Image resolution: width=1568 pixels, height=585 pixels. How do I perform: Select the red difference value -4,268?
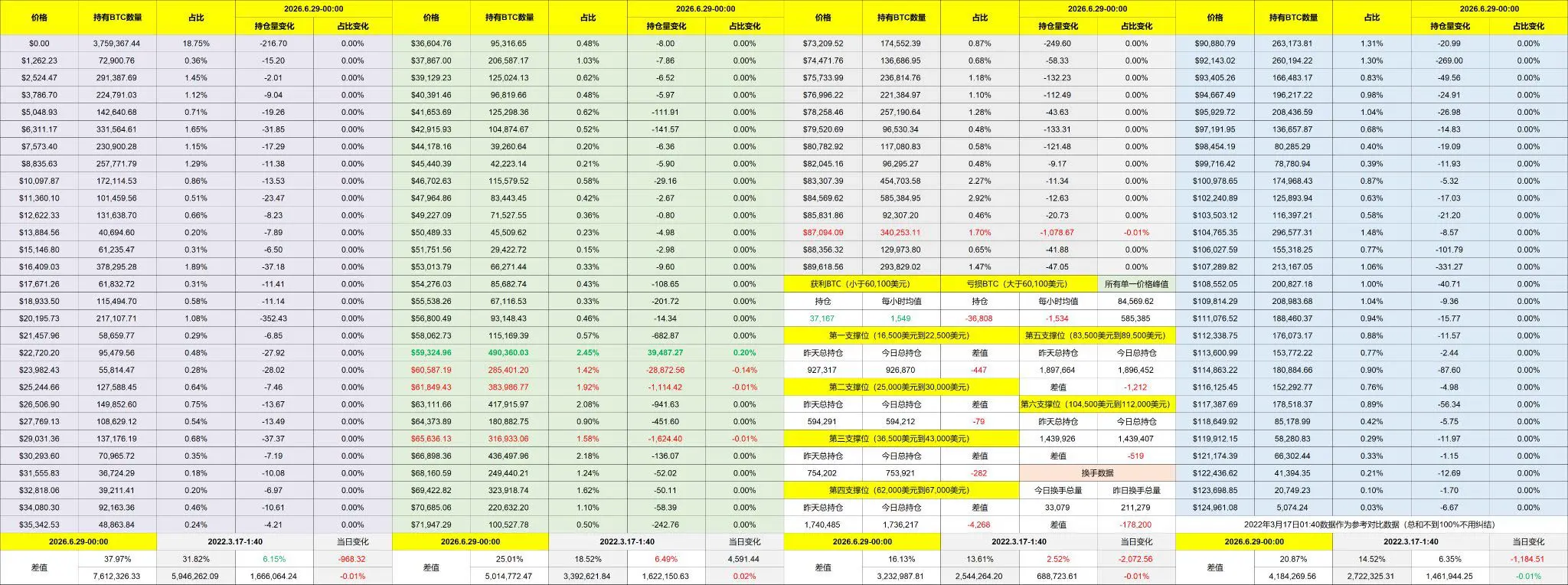979,525
